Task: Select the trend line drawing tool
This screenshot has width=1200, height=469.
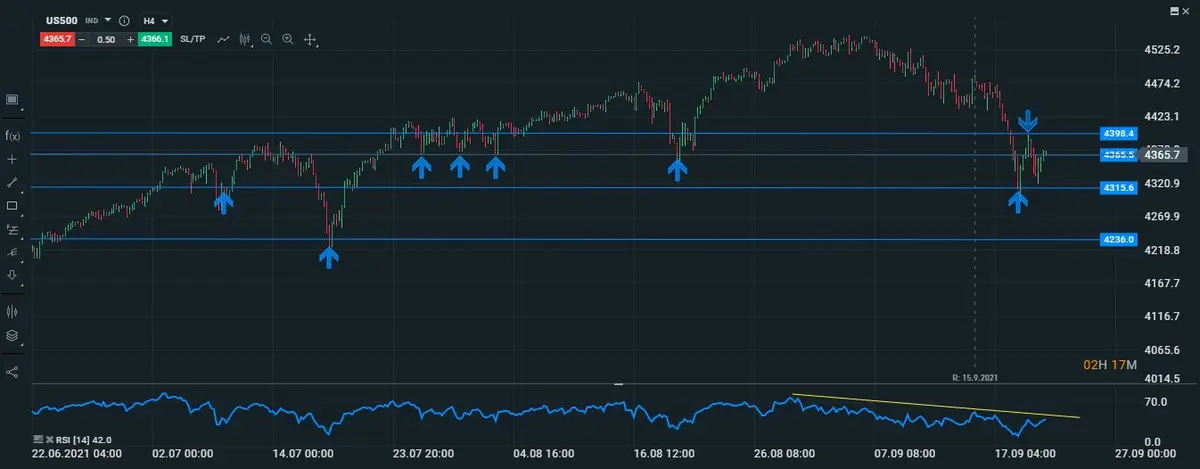Action: tap(13, 183)
